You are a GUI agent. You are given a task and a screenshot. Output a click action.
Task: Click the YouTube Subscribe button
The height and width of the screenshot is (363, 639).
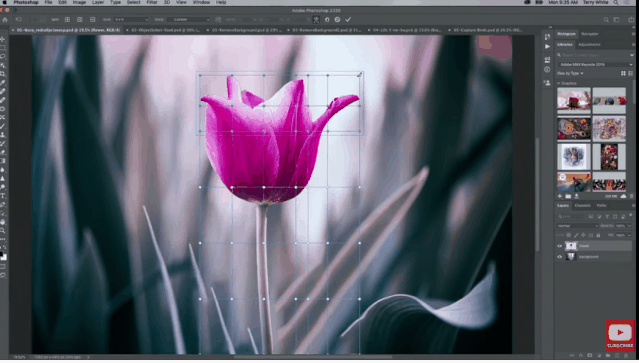(620, 335)
